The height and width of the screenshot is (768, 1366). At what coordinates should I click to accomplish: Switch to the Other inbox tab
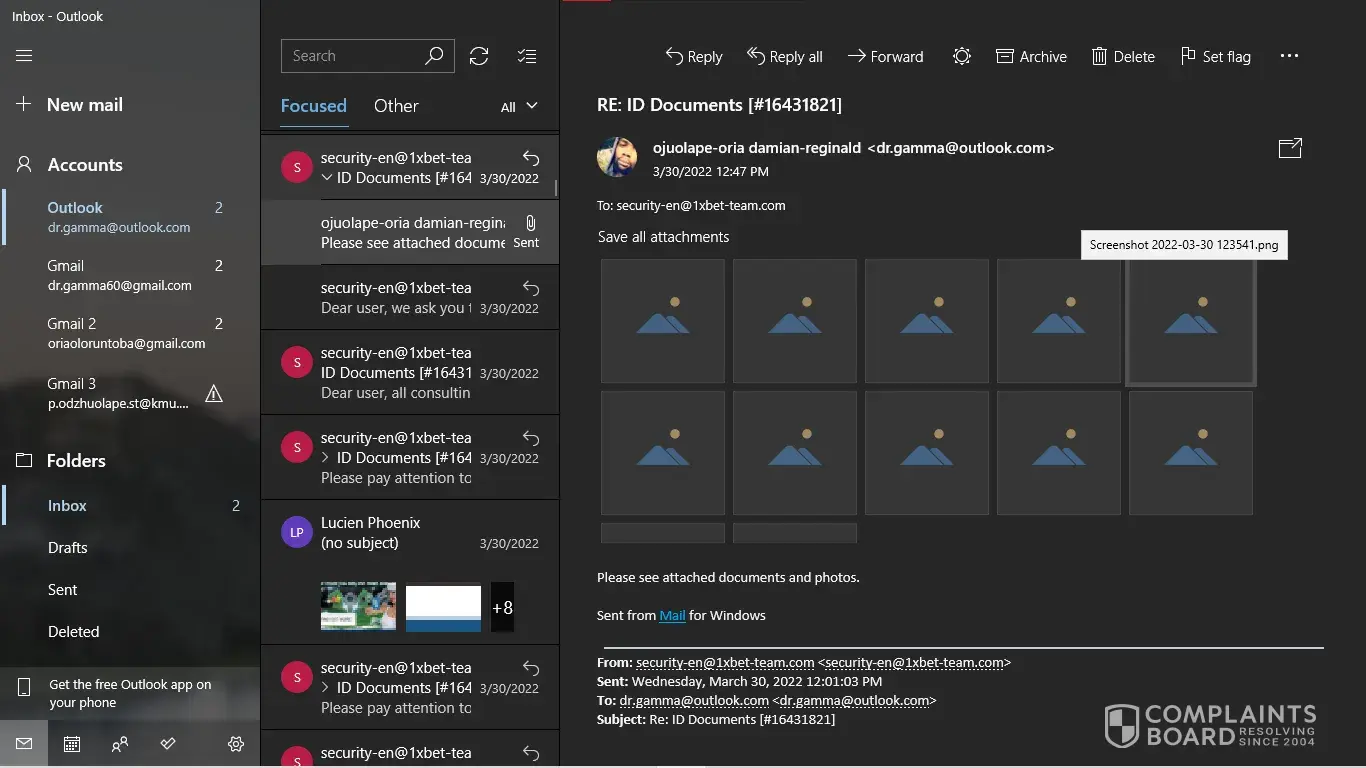click(x=396, y=106)
